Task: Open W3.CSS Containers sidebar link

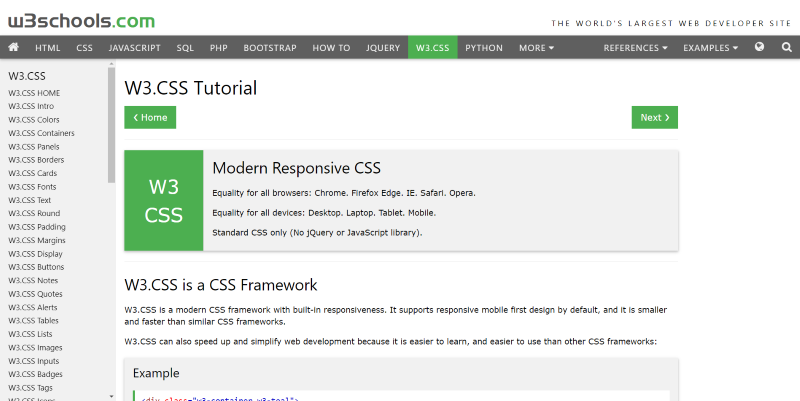Action: (x=41, y=133)
